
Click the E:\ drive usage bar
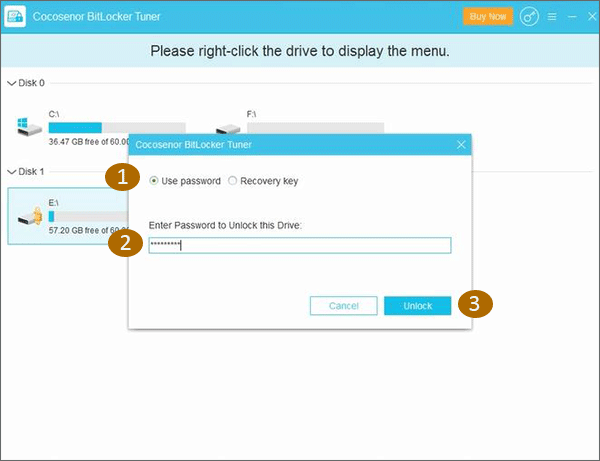[x=88, y=216]
